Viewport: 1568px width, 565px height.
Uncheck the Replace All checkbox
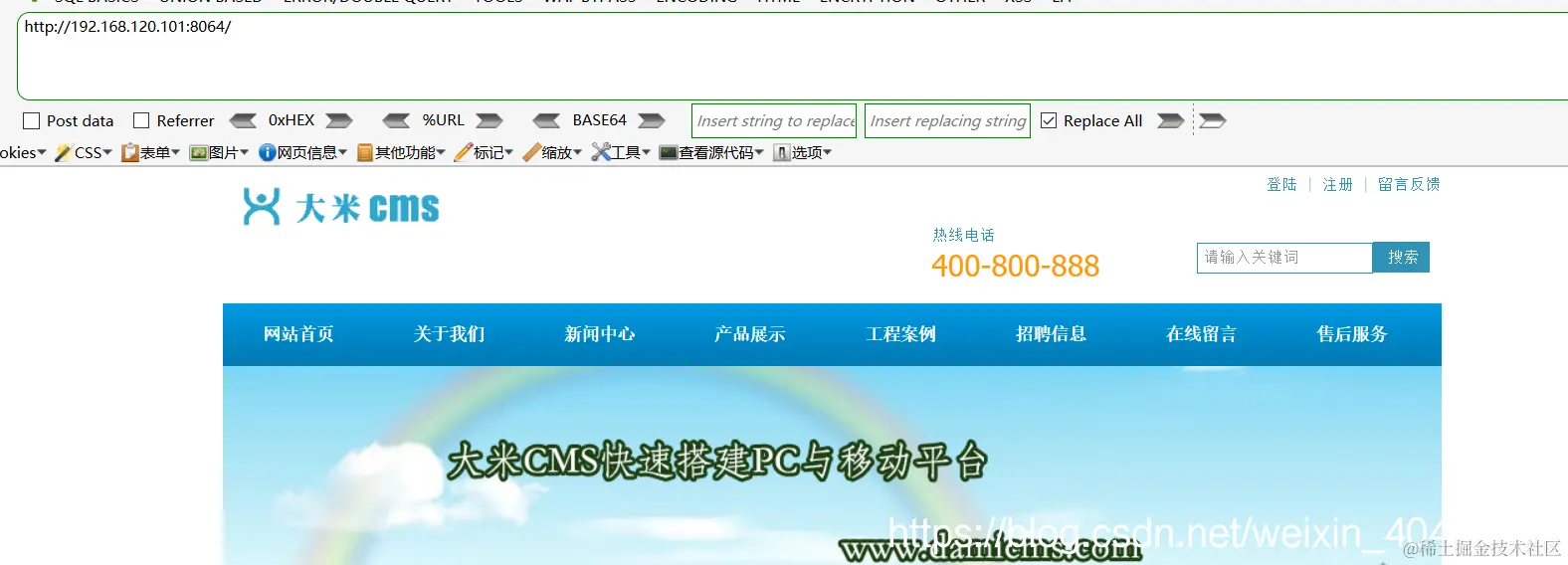(1049, 120)
